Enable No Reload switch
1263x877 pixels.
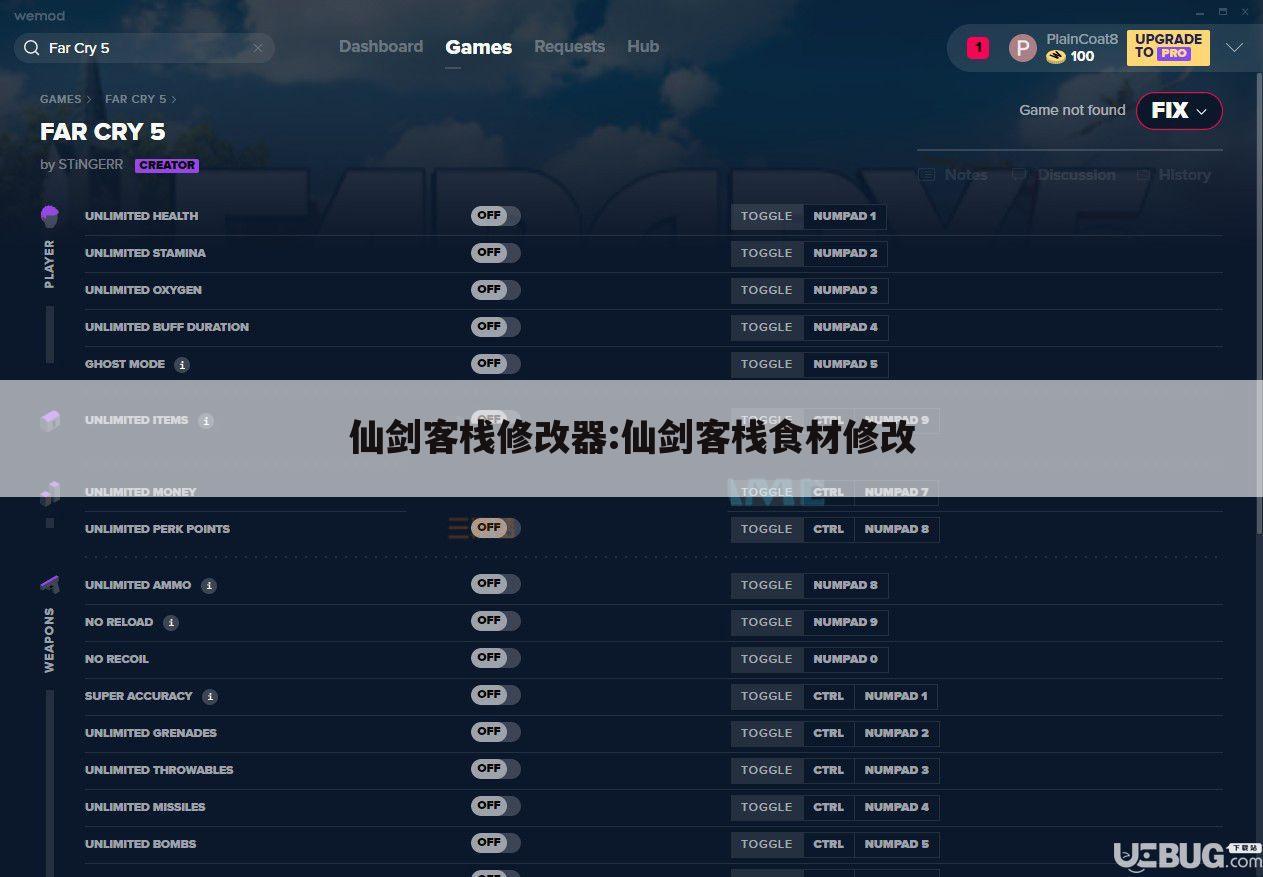496,621
